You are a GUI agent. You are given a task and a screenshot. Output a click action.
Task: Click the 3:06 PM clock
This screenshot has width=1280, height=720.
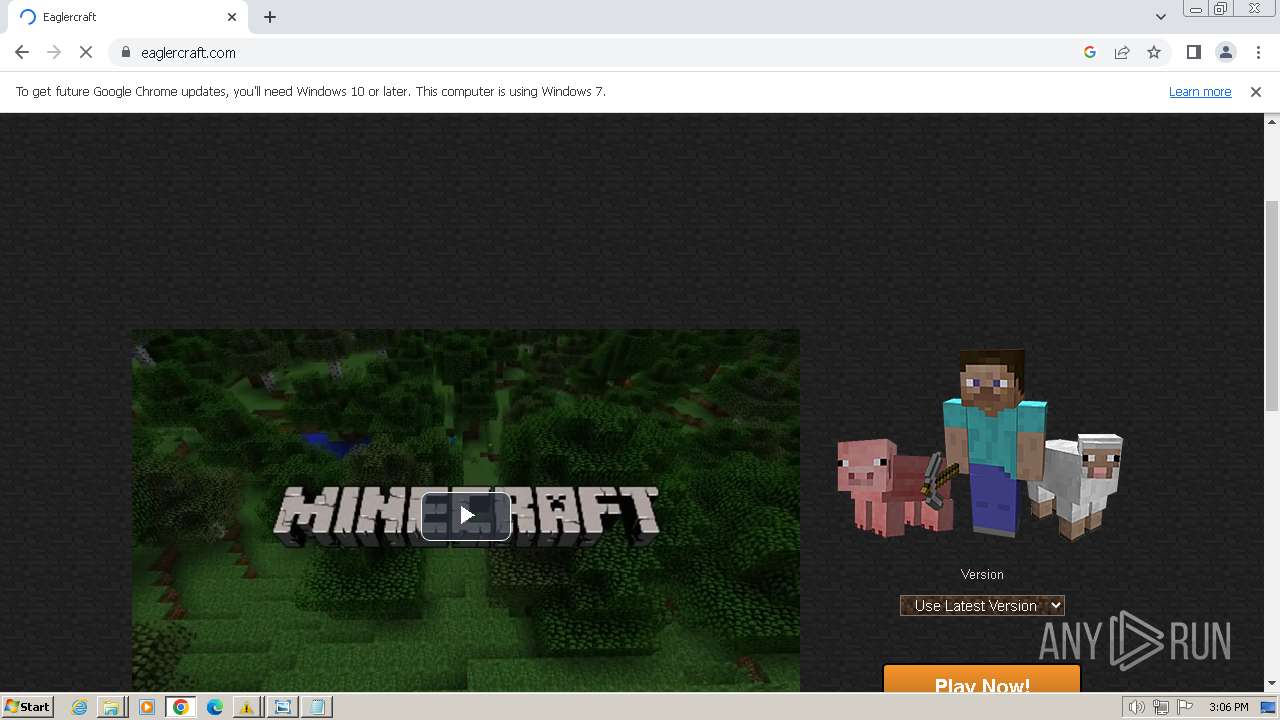tap(1228, 707)
